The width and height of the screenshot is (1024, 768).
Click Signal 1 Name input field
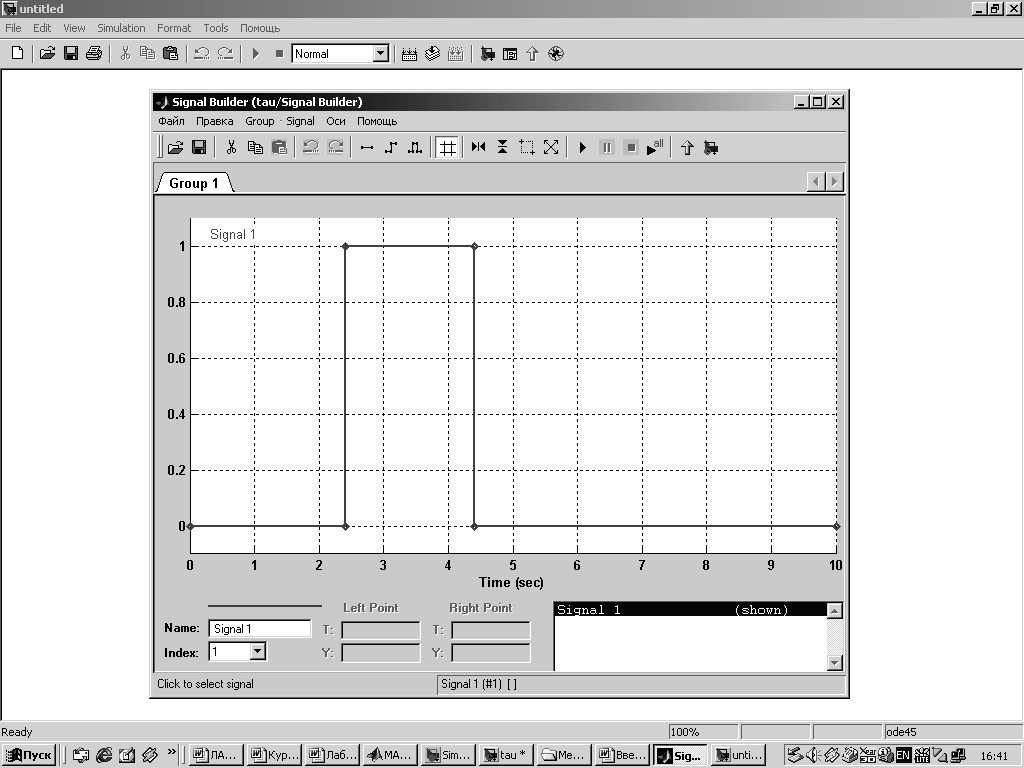click(x=260, y=628)
